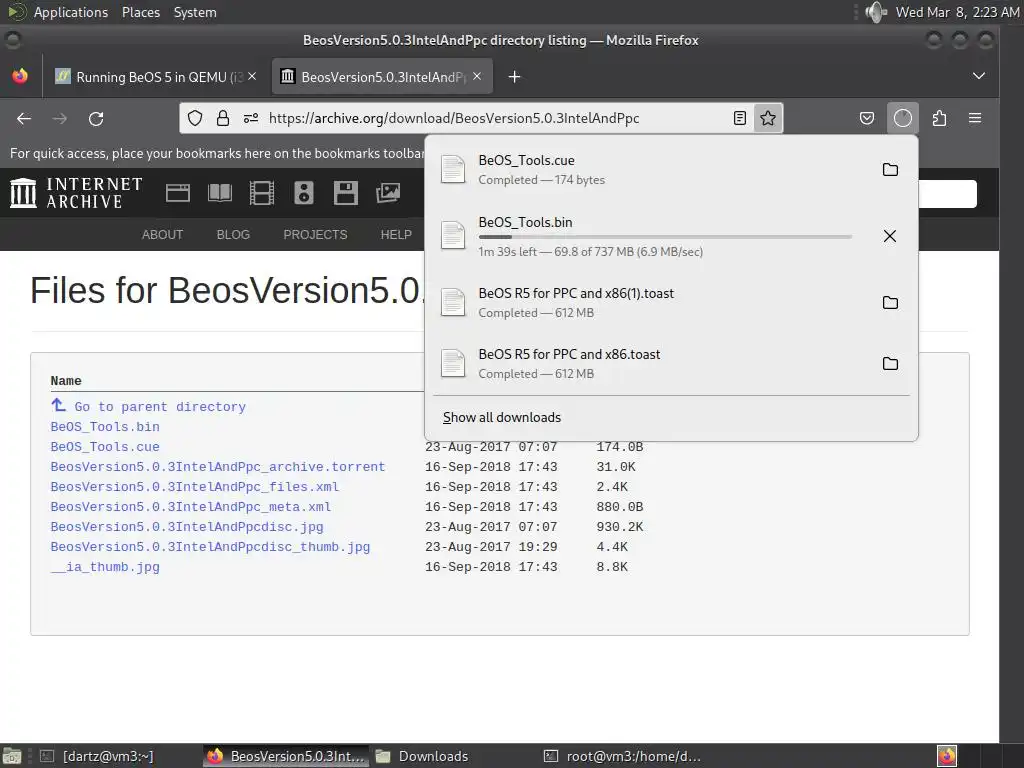Viewport: 1024px width, 768px height.
Task: Open Internet Archive Web section icon
Action: tap(178, 193)
